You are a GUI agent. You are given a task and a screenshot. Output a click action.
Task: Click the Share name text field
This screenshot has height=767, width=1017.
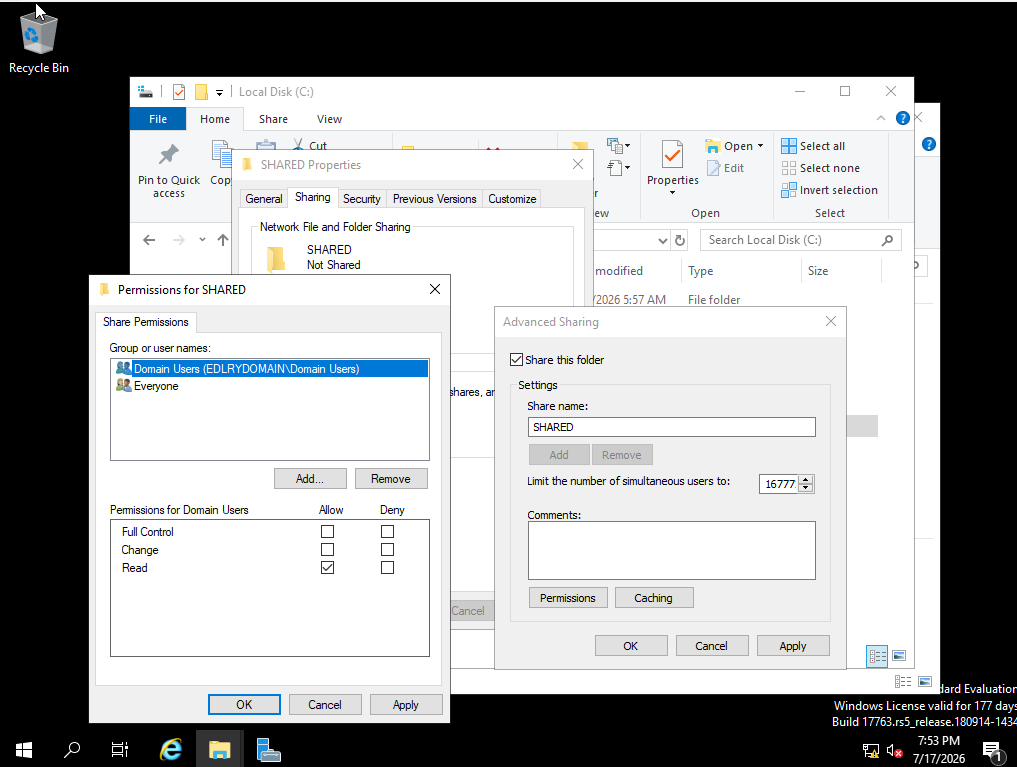tap(671, 427)
